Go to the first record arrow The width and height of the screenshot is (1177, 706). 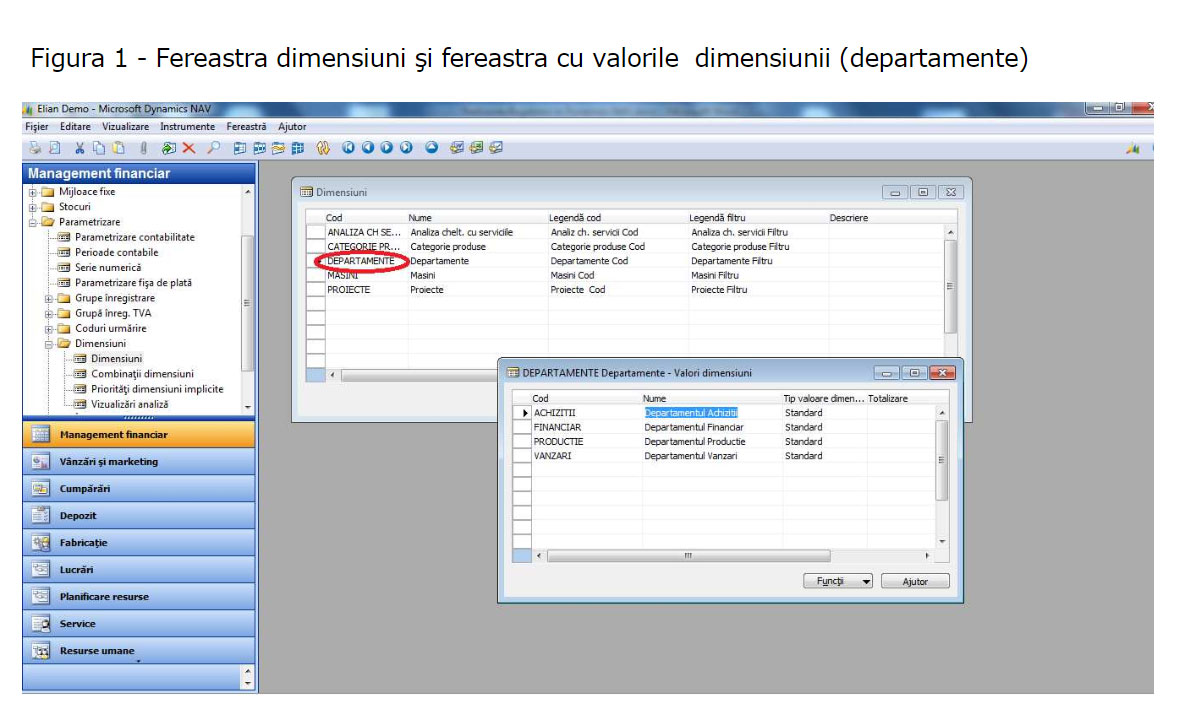(349, 148)
